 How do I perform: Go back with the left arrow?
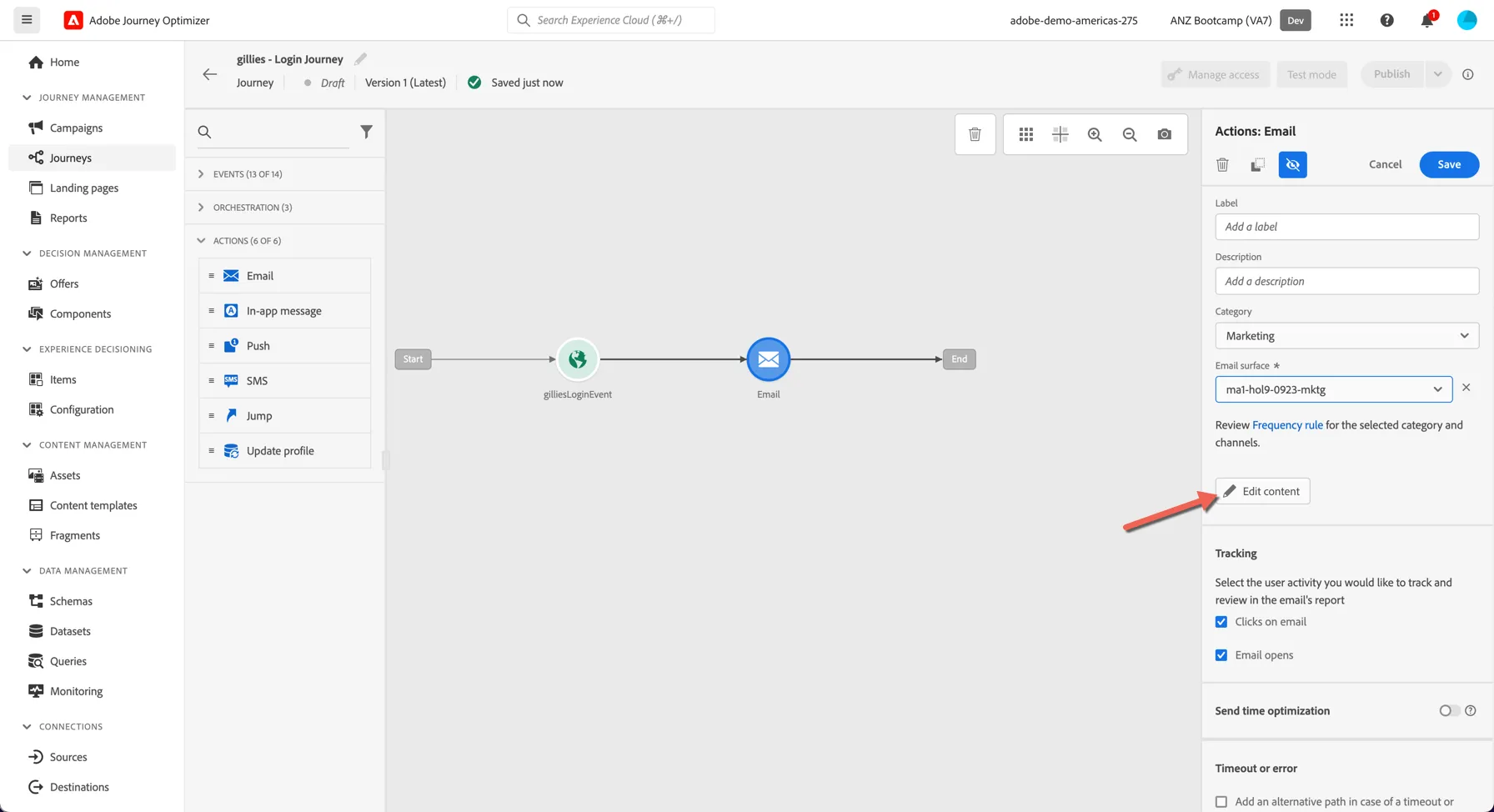pyautogui.click(x=209, y=74)
